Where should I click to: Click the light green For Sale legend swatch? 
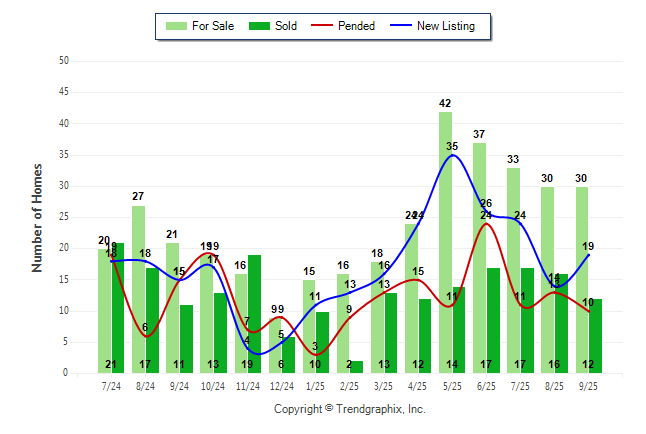click(x=176, y=26)
